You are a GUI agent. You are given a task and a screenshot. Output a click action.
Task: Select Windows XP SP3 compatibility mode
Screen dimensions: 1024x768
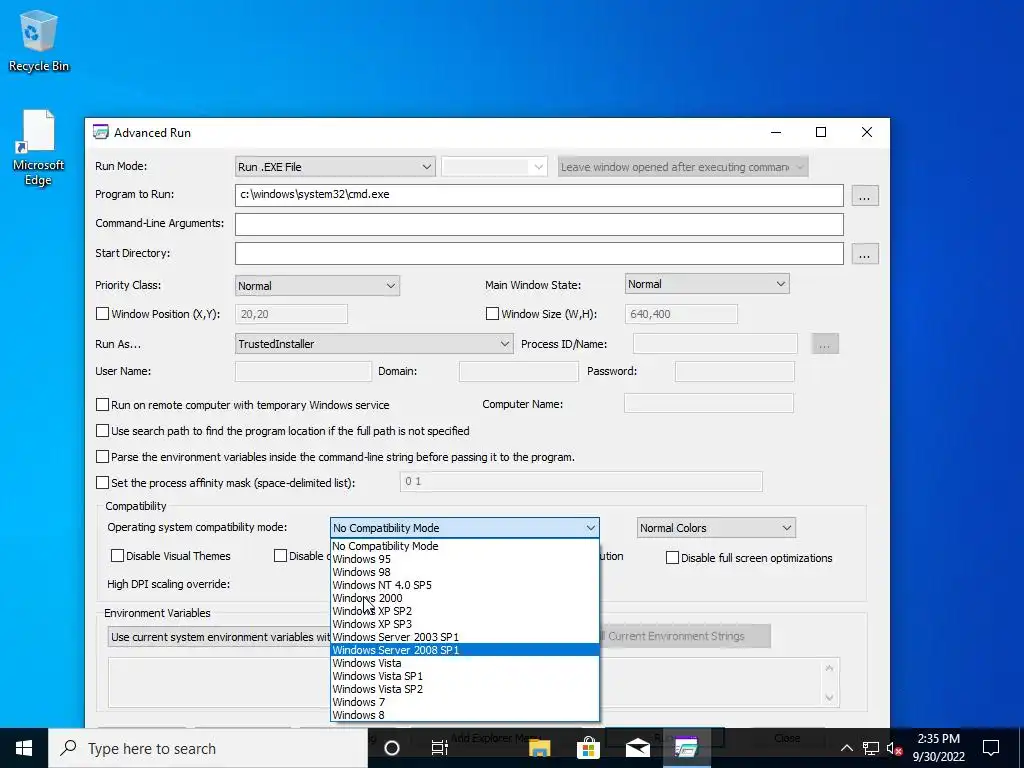(464, 624)
